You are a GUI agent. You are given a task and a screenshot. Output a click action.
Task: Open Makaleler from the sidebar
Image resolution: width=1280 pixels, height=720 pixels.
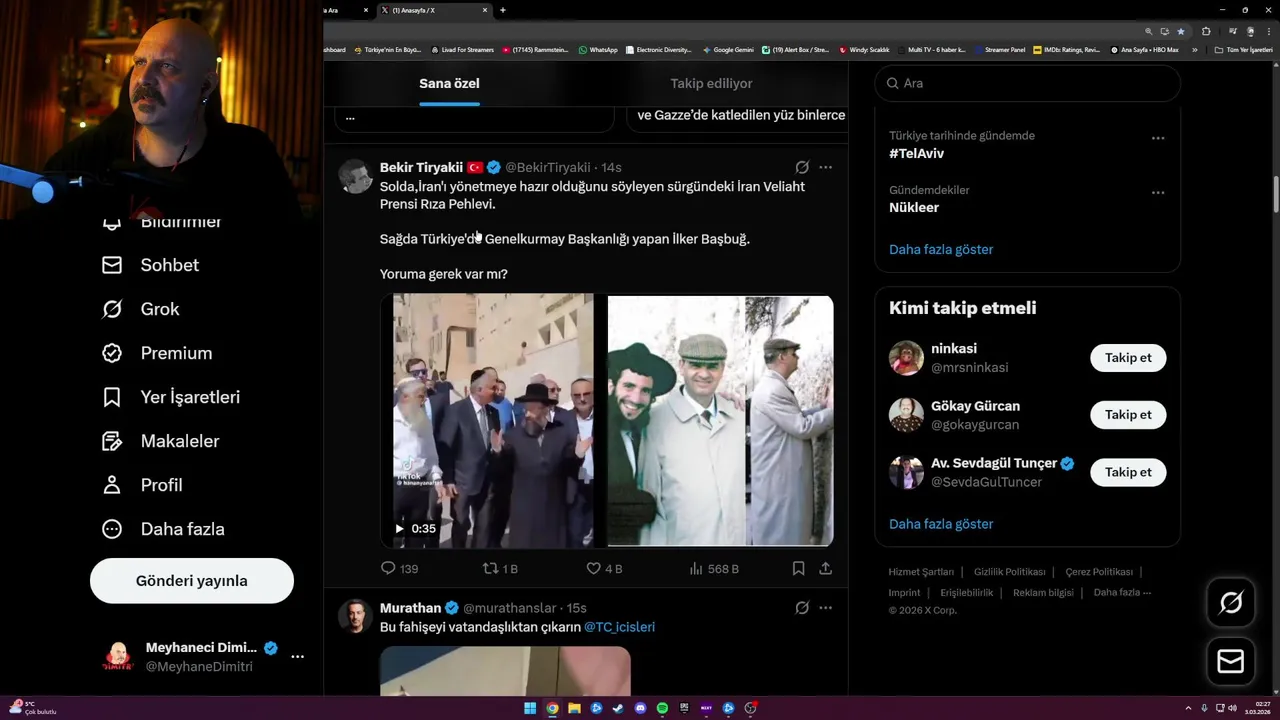tap(160, 441)
